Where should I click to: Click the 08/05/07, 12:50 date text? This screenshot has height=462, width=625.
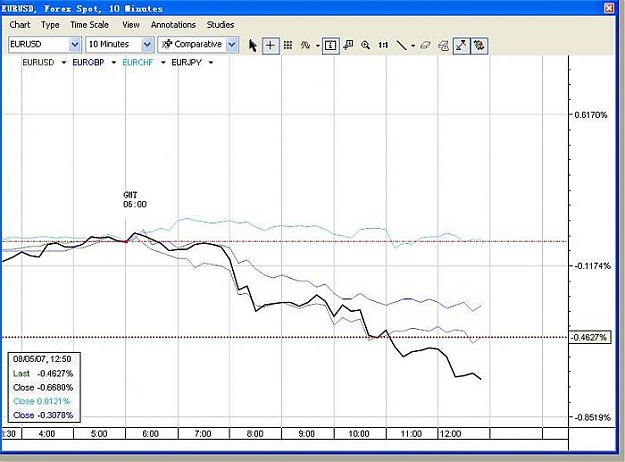click(x=42, y=359)
